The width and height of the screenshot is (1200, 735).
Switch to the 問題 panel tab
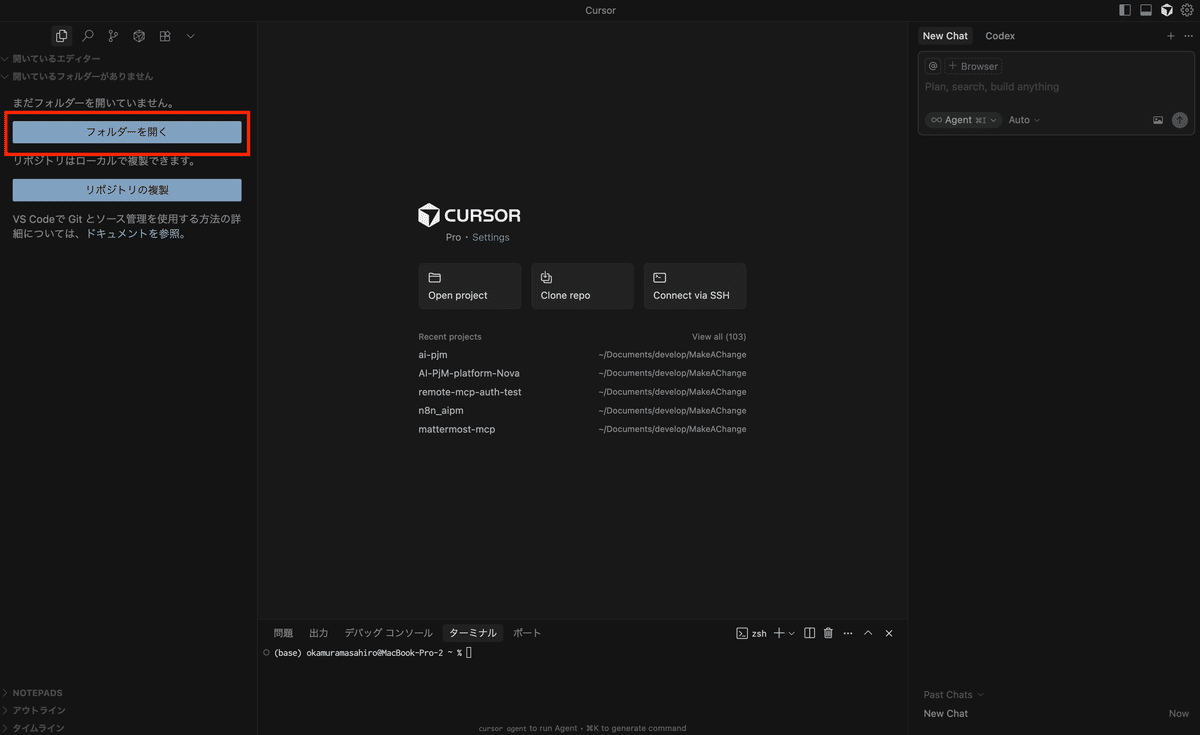point(283,633)
